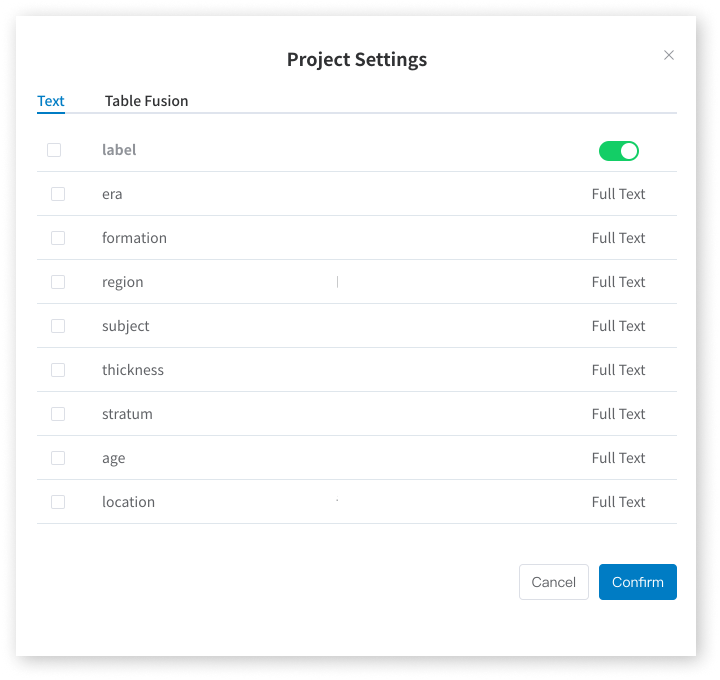
Task: Open Full Text option for location
Action: pos(618,502)
